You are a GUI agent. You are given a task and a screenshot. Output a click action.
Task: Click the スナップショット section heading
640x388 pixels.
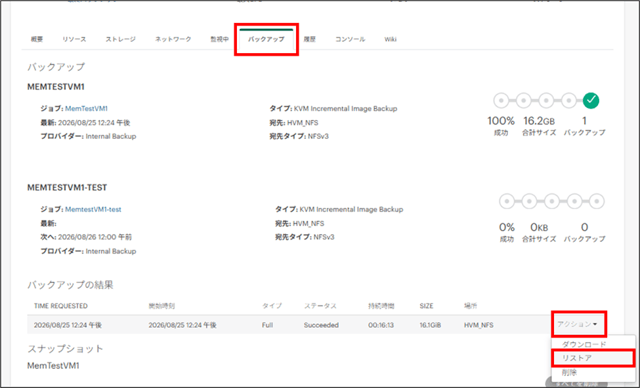(65, 349)
